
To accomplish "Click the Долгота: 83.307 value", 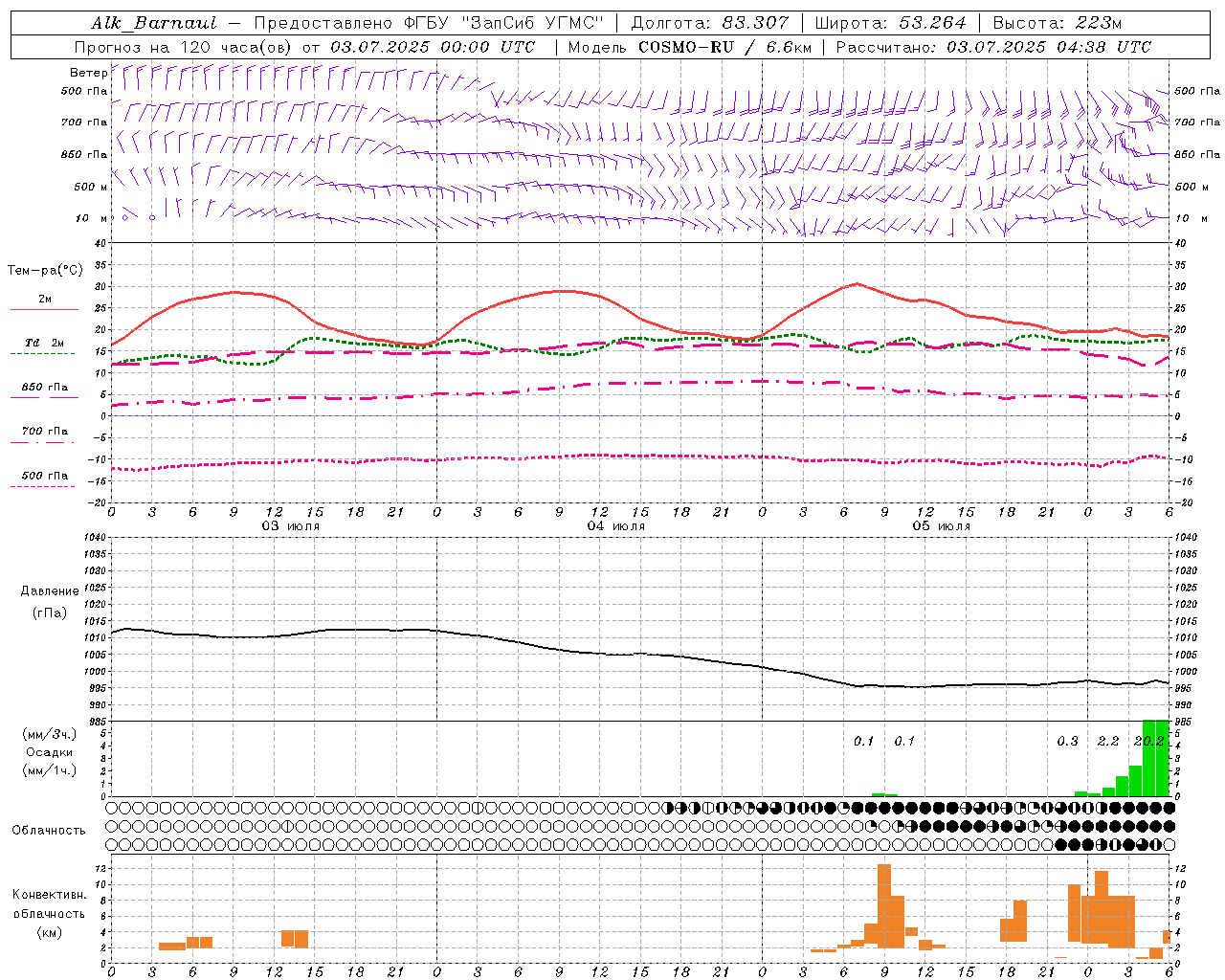I will [x=710, y=23].
